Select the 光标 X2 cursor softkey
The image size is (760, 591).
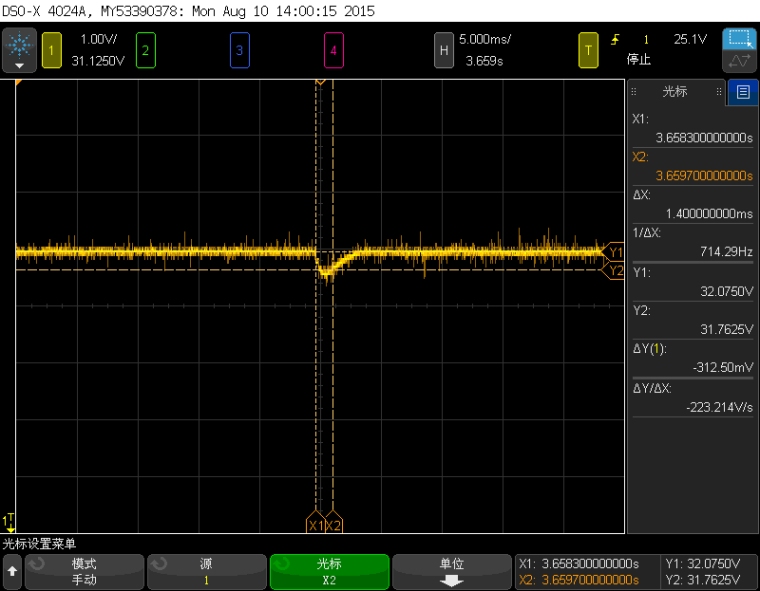click(329, 571)
